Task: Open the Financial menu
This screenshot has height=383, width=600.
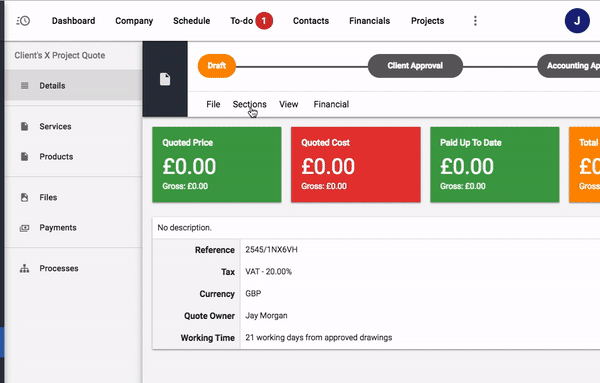Action: pos(331,104)
